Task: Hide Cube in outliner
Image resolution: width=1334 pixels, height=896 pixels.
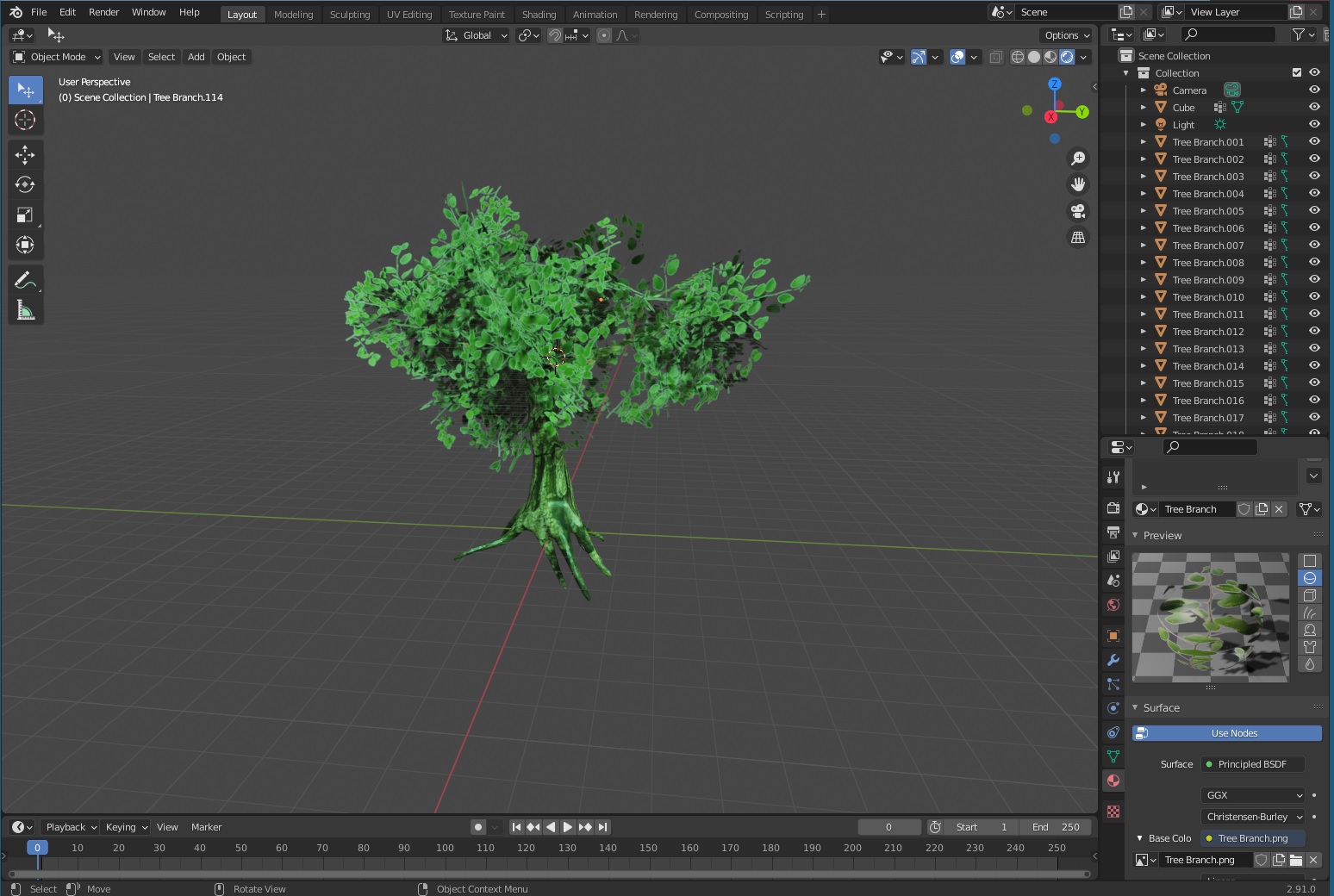Action: click(x=1314, y=107)
